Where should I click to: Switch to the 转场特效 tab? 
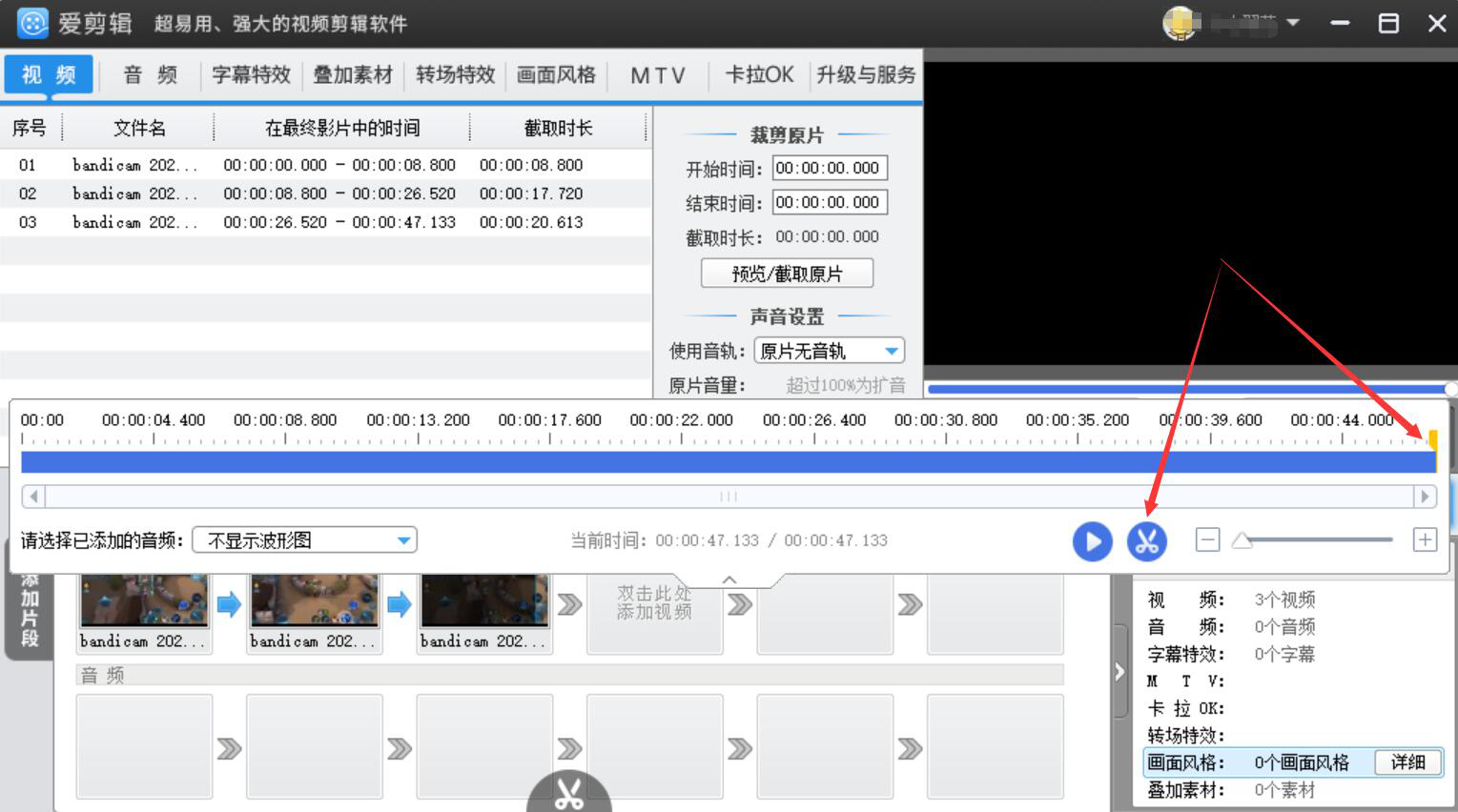coord(455,75)
